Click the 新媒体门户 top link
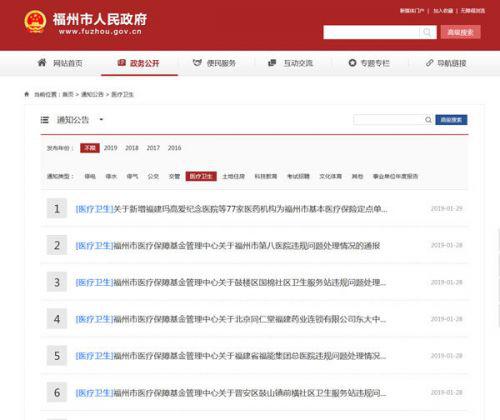 pos(412,11)
